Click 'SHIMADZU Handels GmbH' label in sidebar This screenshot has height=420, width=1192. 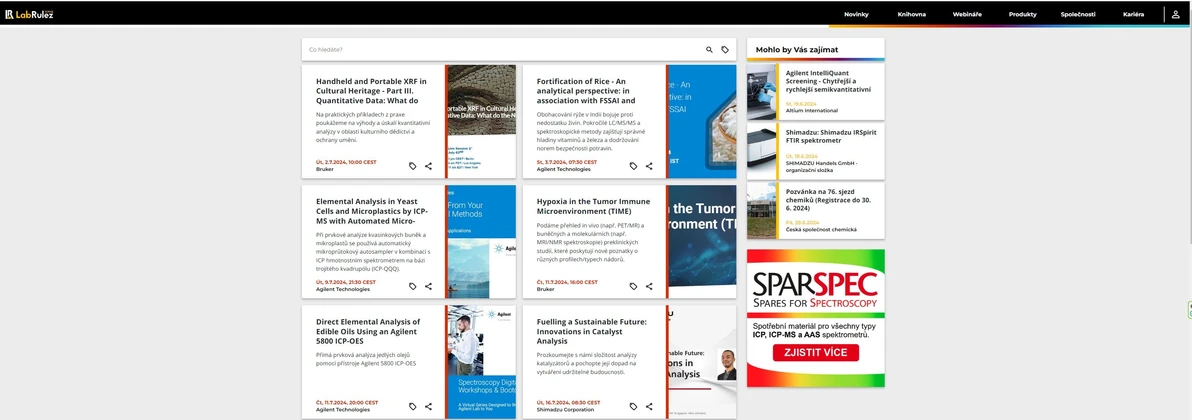pyautogui.click(x=820, y=166)
